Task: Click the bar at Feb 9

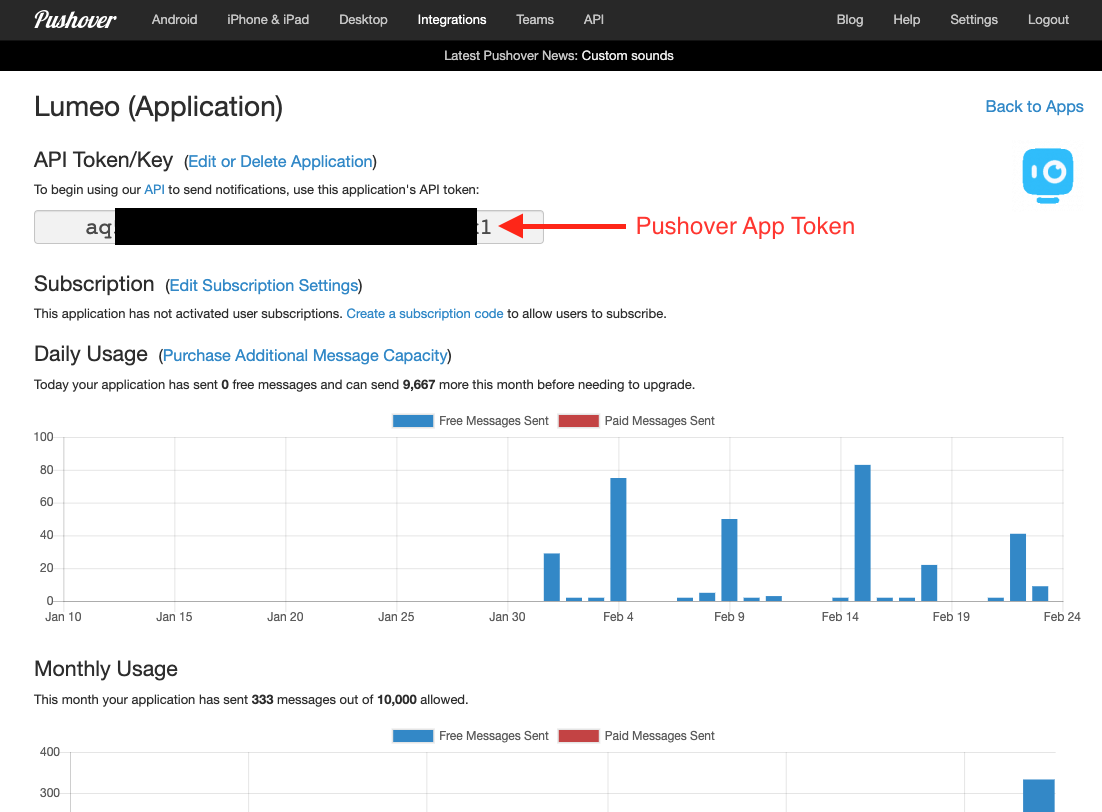Action: (730, 560)
